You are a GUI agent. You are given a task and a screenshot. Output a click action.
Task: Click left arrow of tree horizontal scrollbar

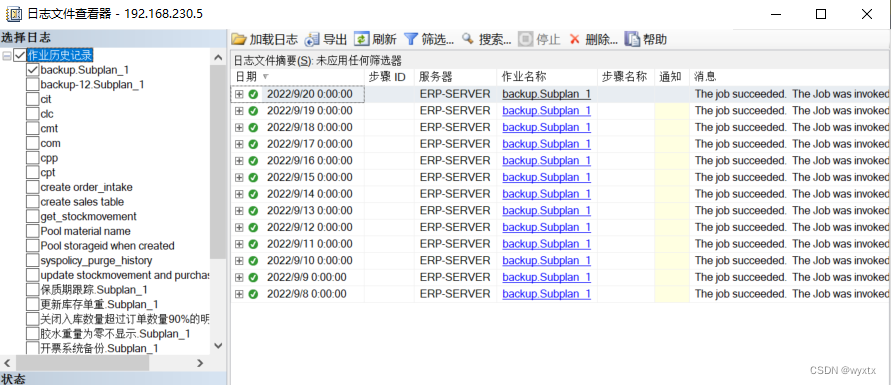[7, 363]
